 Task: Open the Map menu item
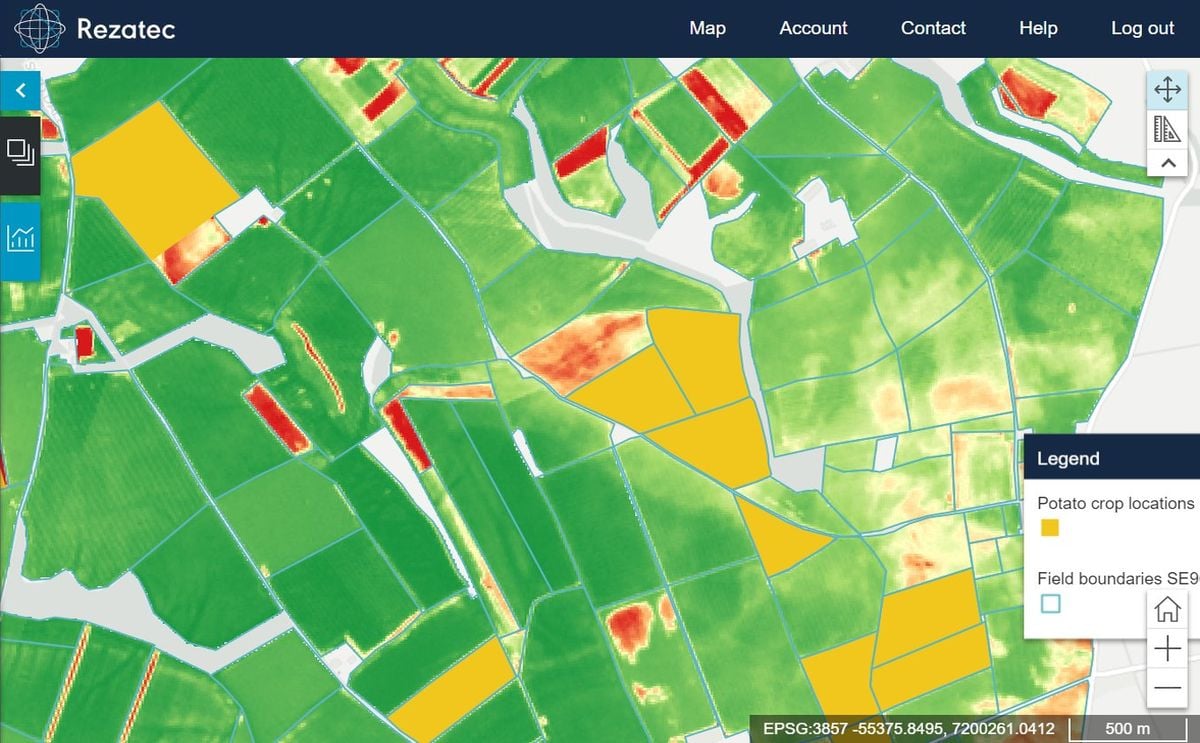tap(707, 28)
